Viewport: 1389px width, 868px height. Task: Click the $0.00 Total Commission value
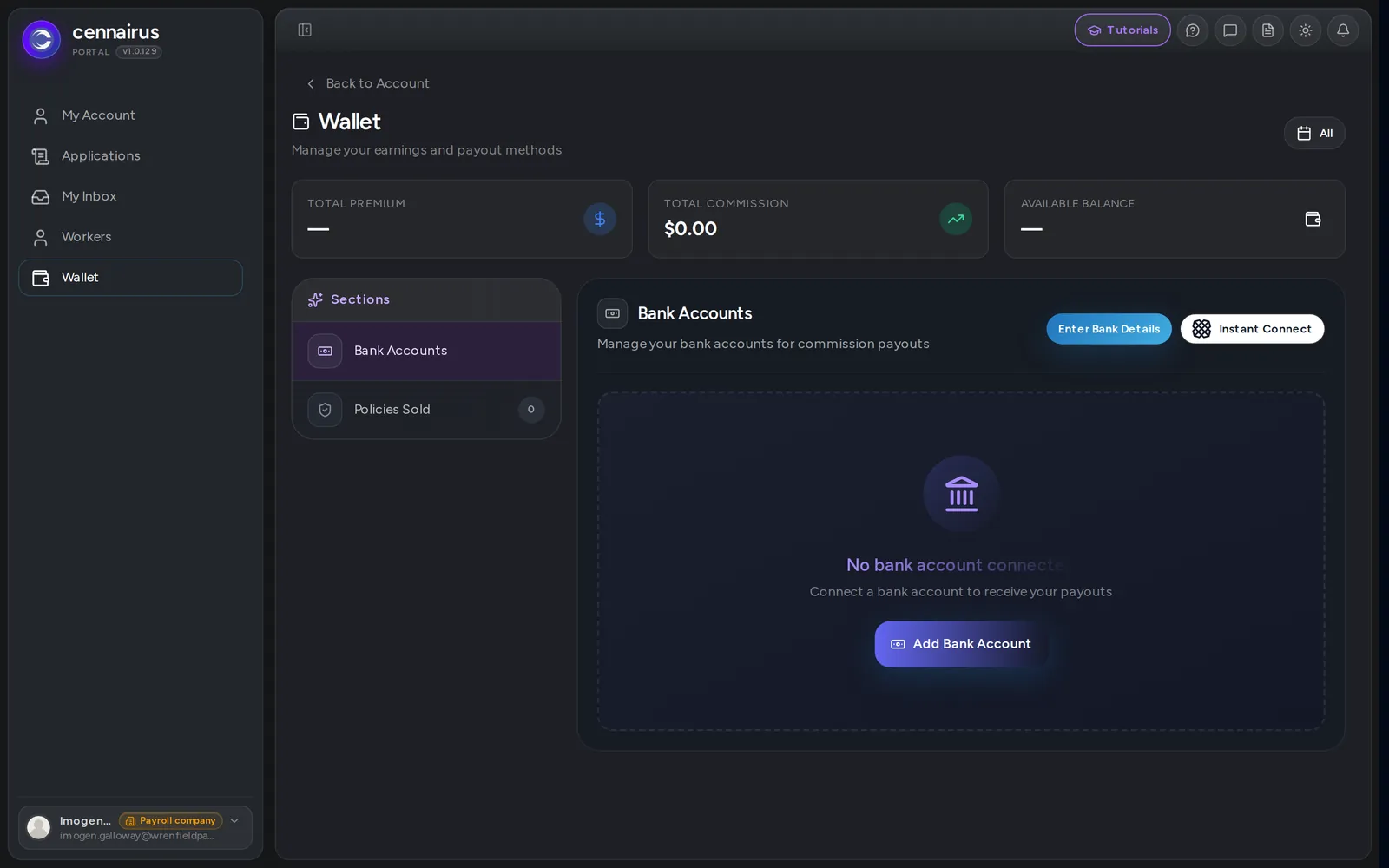(690, 229)
